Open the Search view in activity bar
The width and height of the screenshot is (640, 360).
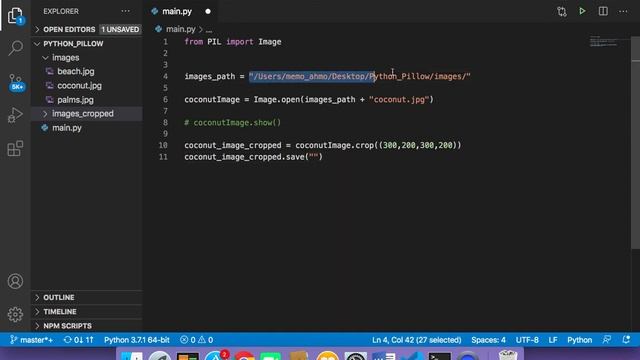16,48
